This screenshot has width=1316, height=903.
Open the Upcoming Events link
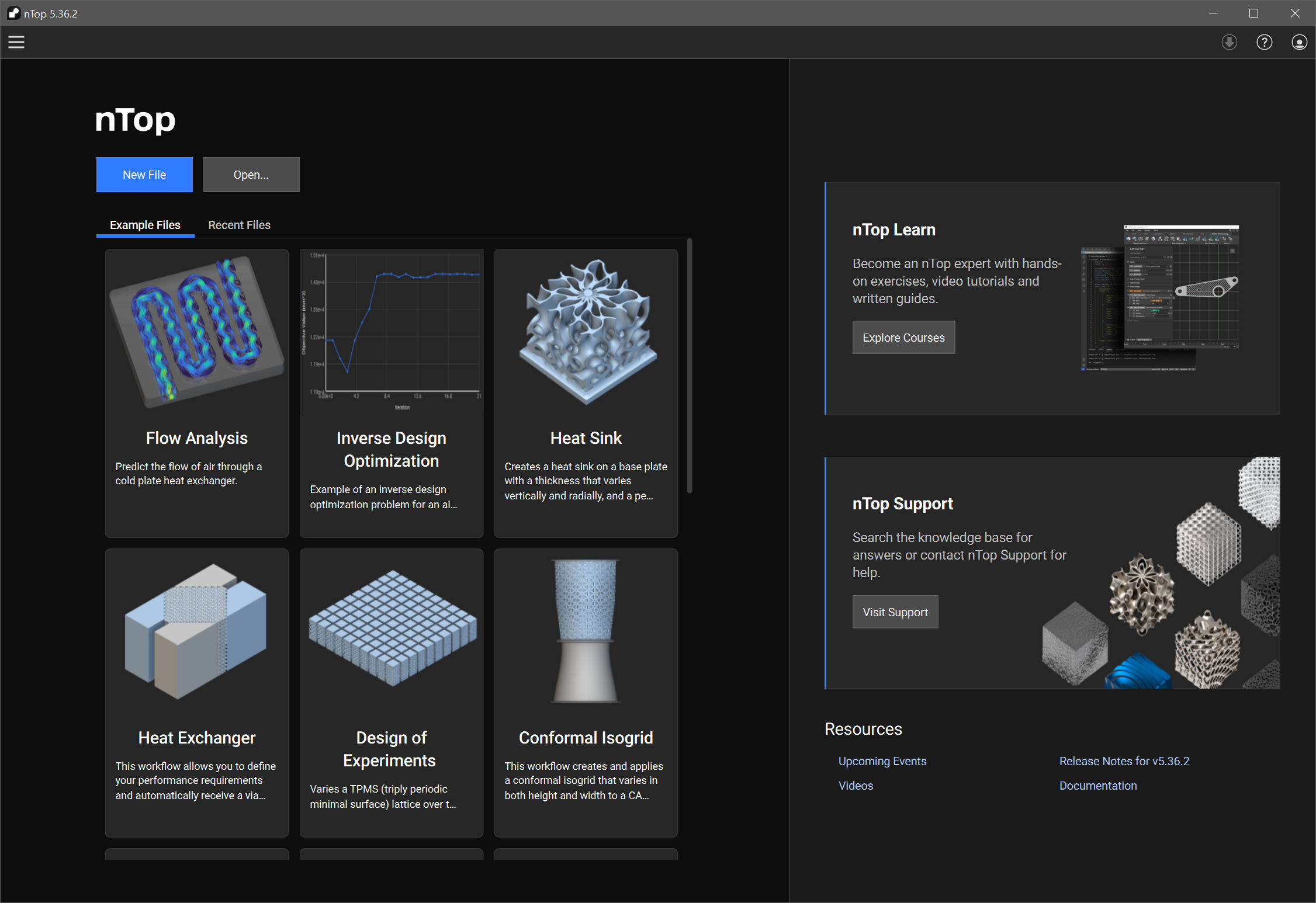point(882,761)
